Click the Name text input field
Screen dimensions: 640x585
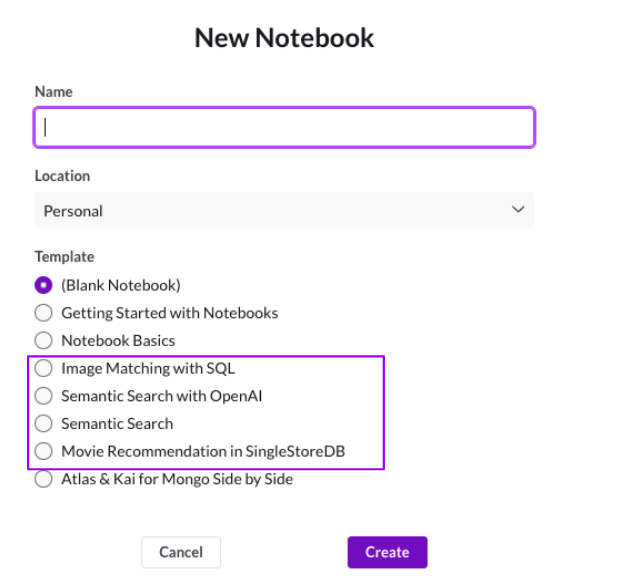285,128
